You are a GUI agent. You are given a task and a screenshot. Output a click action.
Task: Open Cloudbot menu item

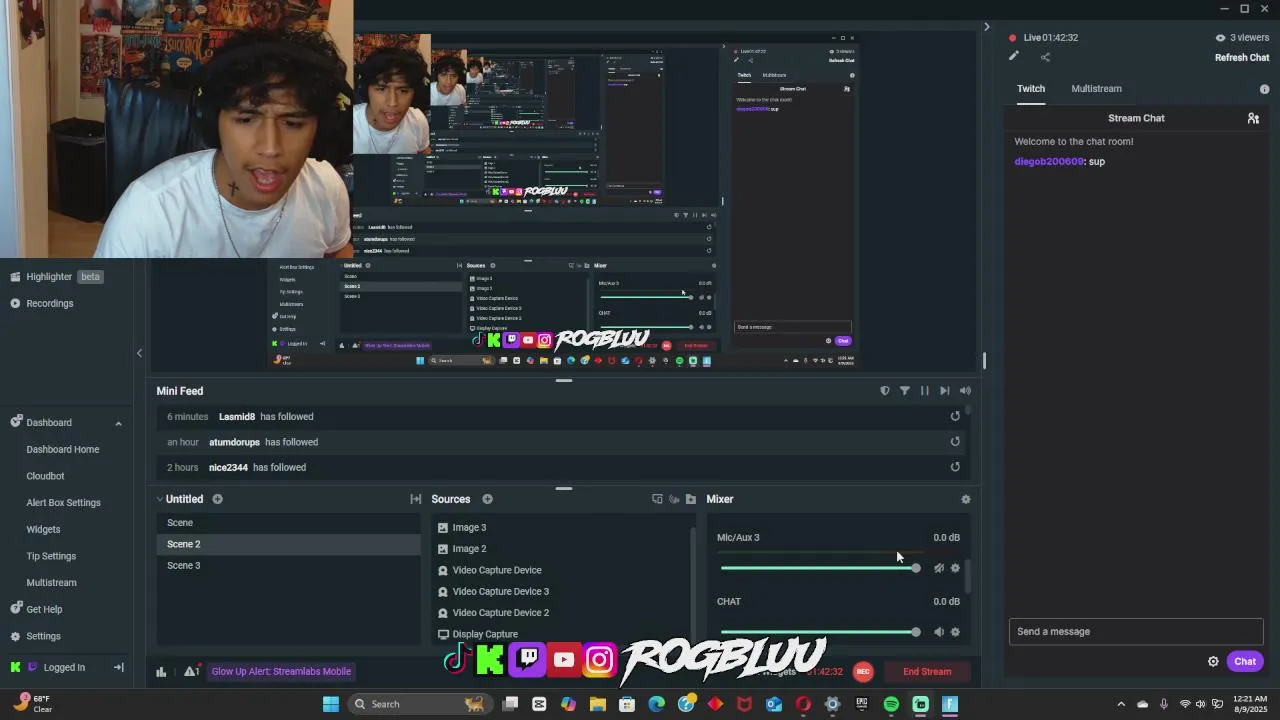[x=45, y=476]
